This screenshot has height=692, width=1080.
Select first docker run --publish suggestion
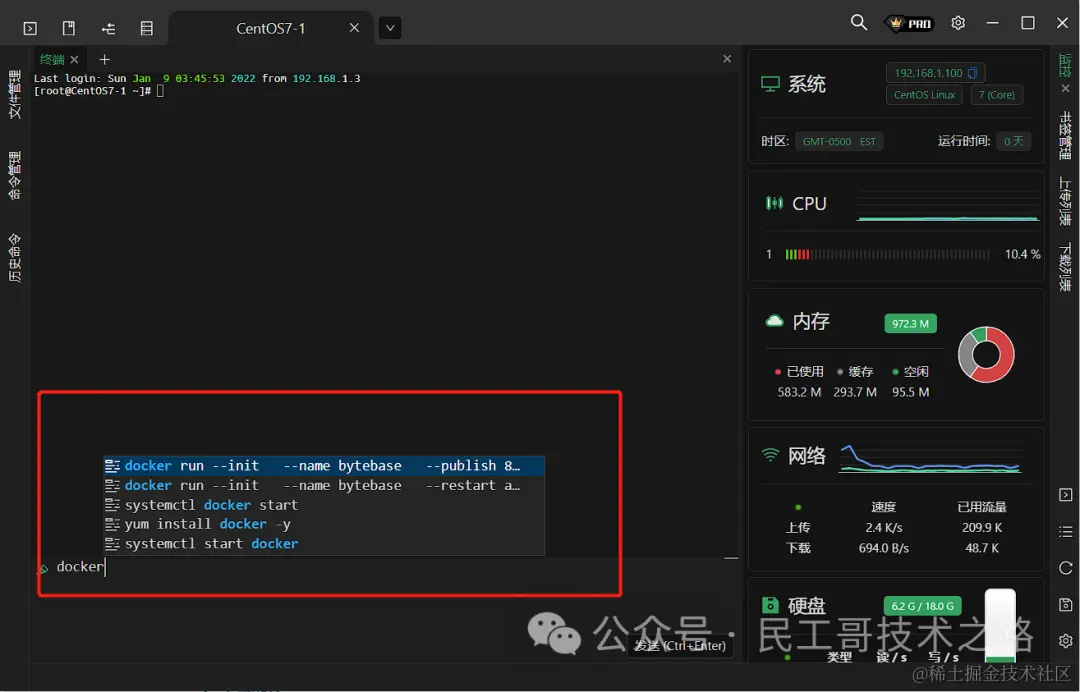point(324,466)
